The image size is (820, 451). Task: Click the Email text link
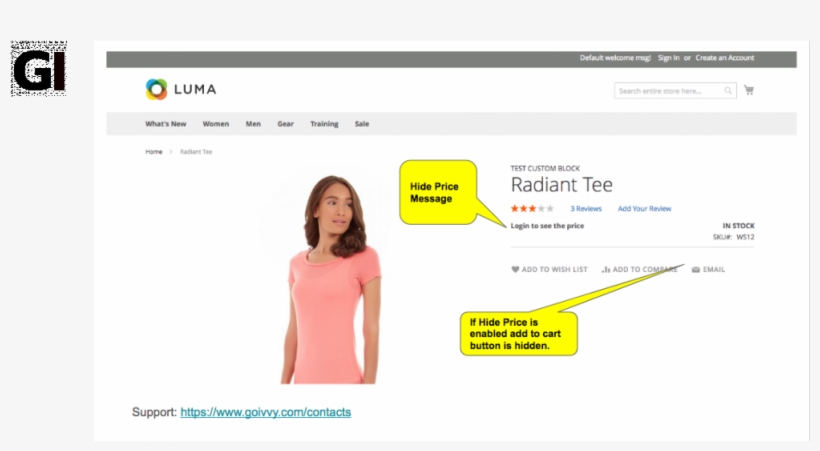click(x=714, y=269)
